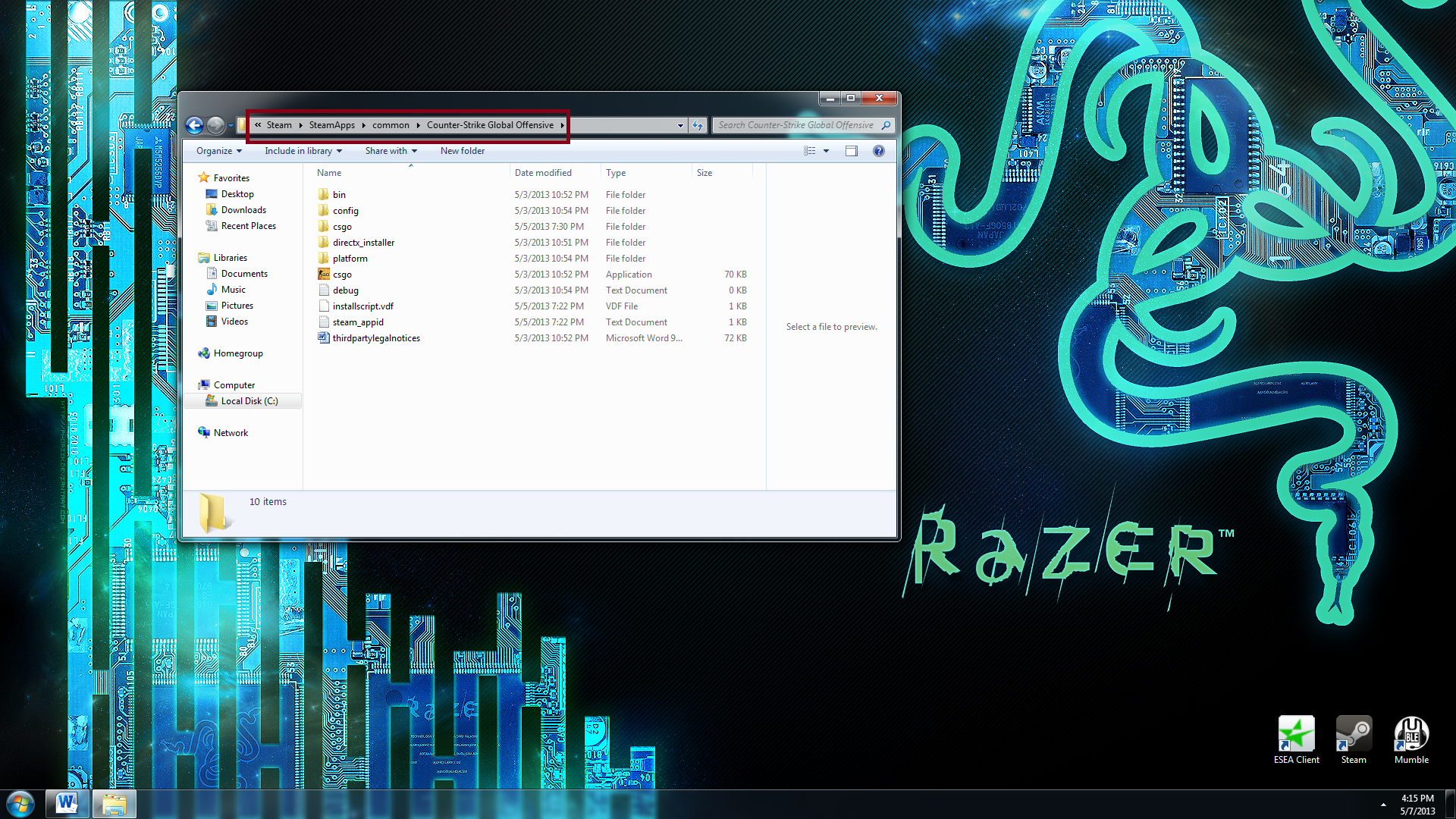Image resolution: width=1456 pixels, height=819 pixels.
Task: Click the Search Counter-Strike Global Offensive field
Action: pyautogui.click(x=797, y=125)
